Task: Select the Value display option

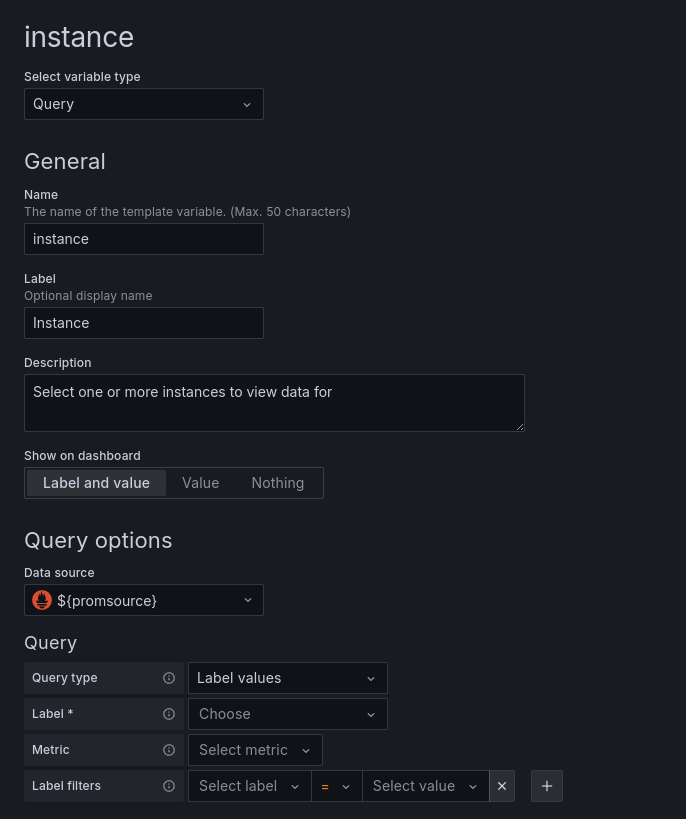Action: (x=200, y=483)
